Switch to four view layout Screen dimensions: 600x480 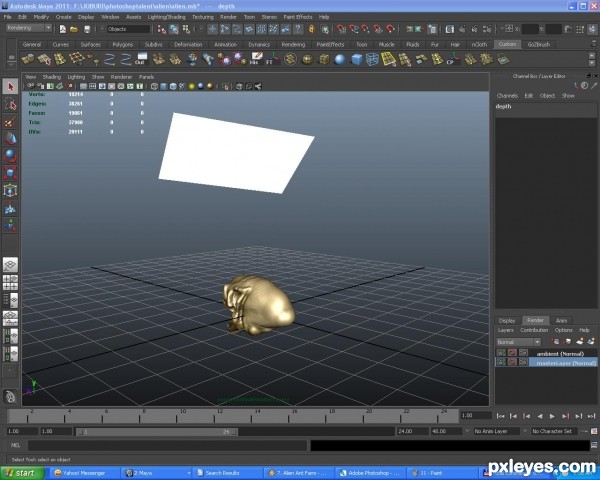coord(10,282)
